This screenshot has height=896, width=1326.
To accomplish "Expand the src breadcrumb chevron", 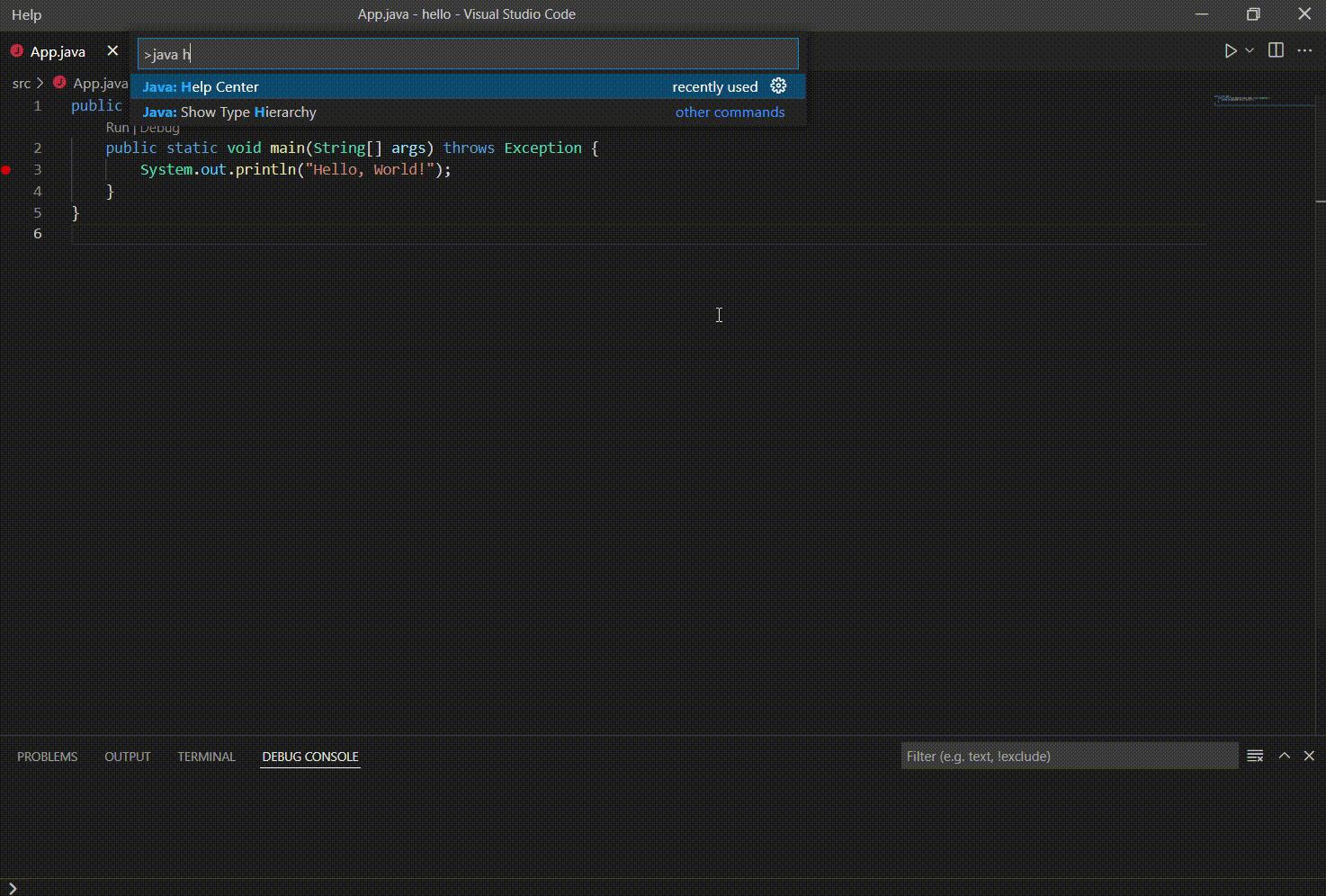I will (x=40, y=82).
